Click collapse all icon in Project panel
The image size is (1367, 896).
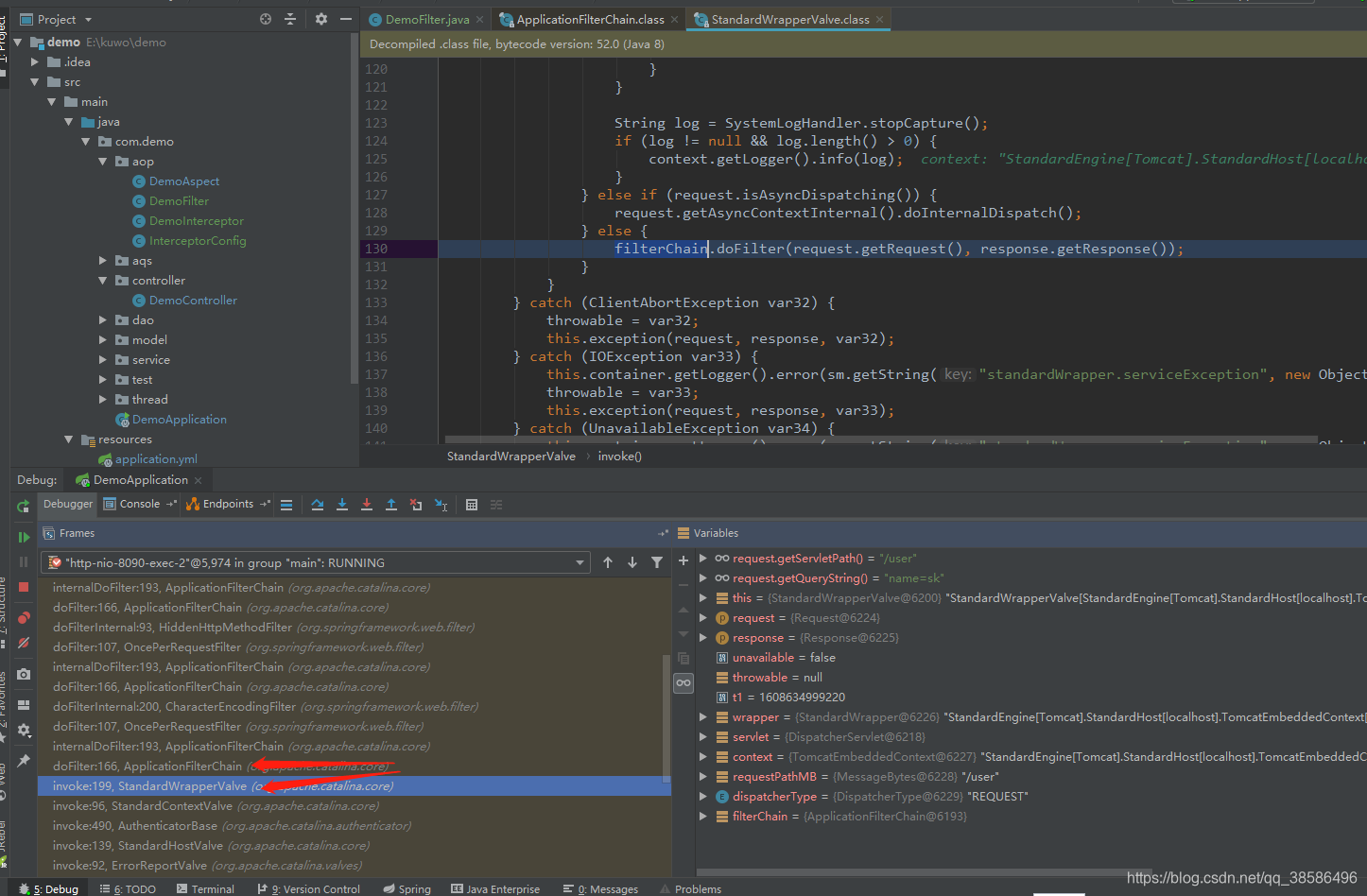click(x=290, y=19)
